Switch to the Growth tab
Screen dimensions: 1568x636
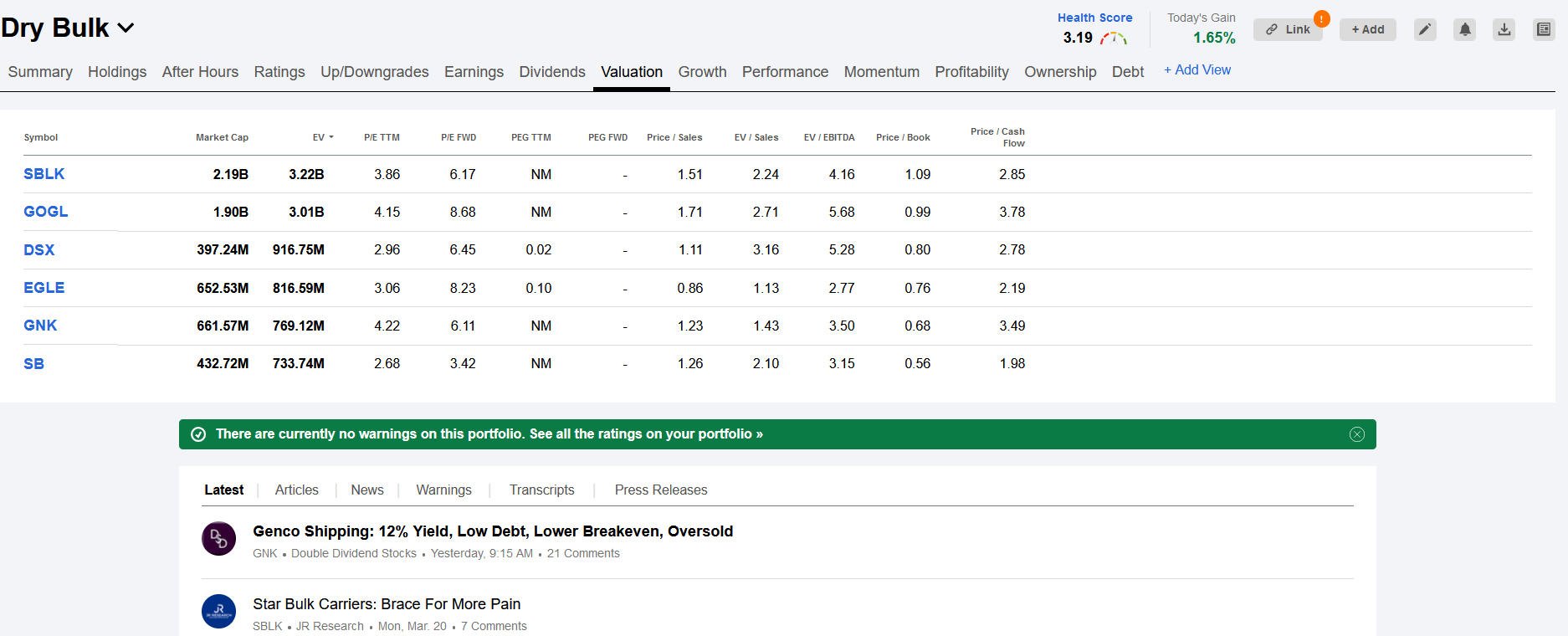(x=702, y=72)
